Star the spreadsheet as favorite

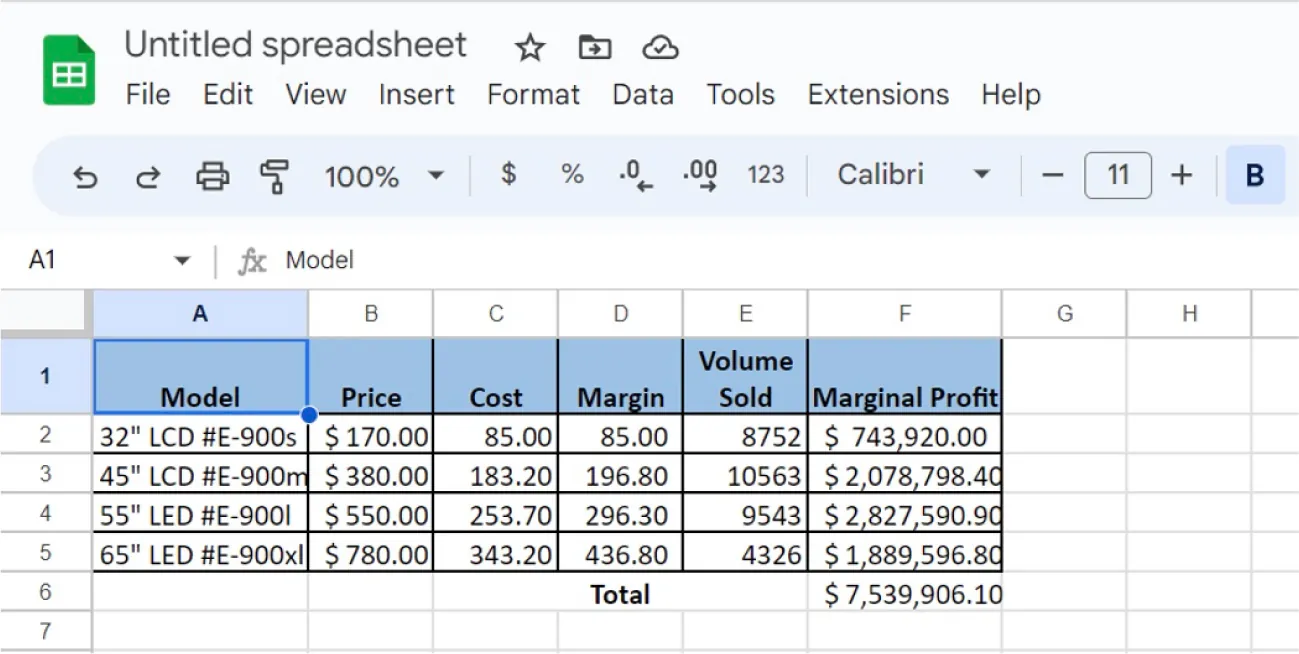click(529, 47)
